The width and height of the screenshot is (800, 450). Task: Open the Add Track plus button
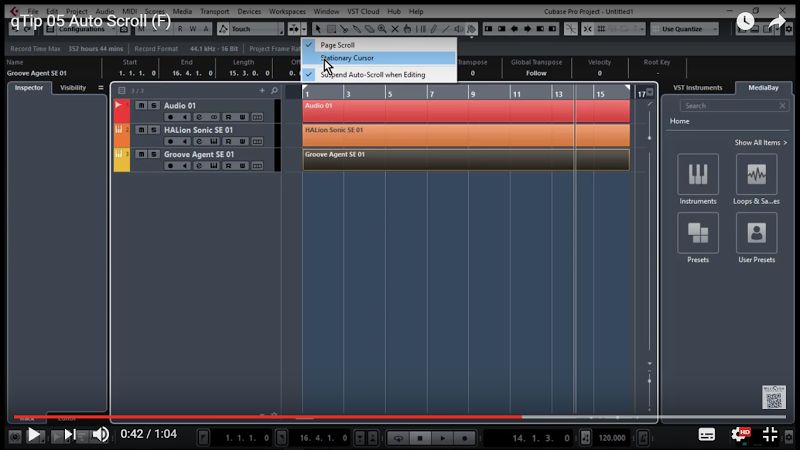click(262, 90)
